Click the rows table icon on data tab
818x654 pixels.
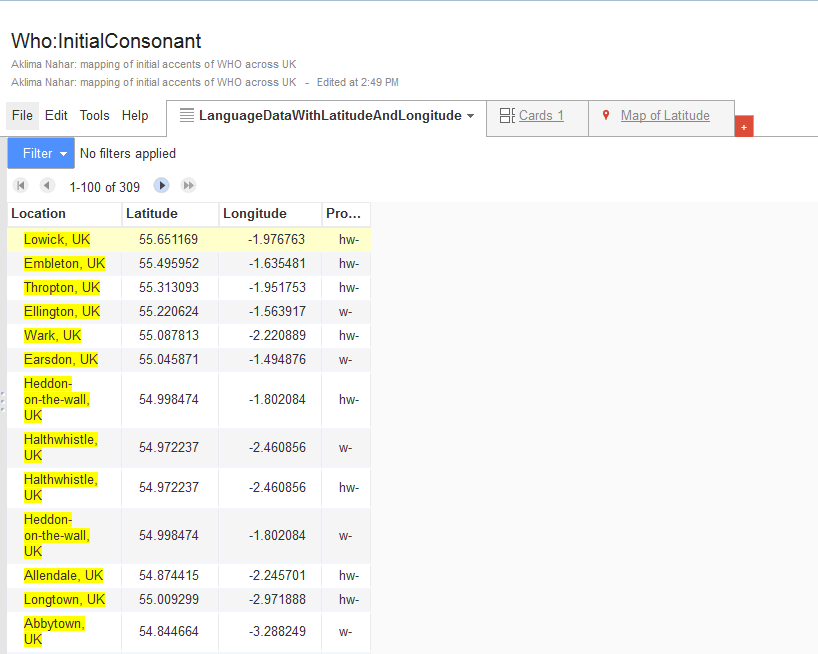point(186,116)
